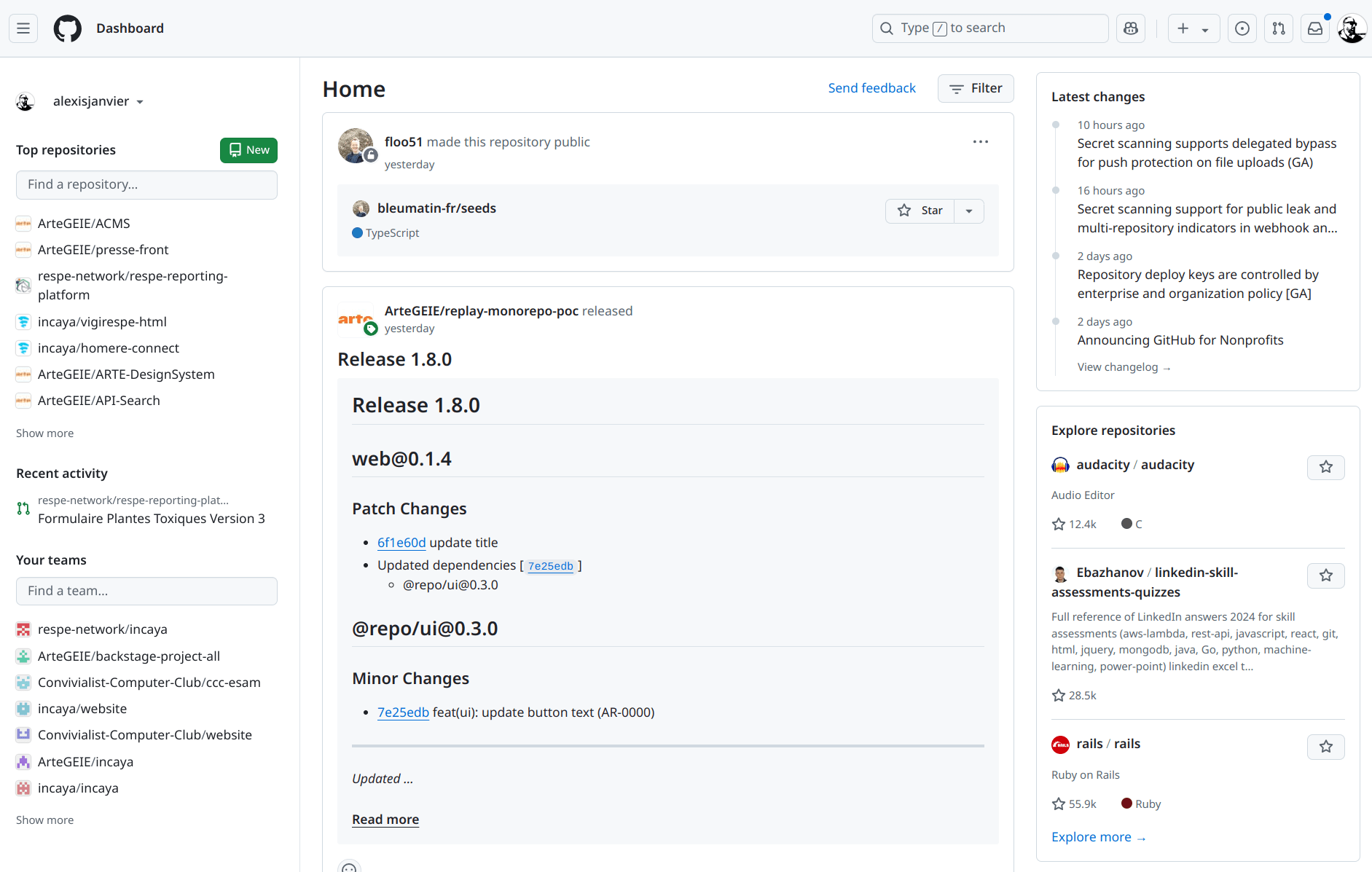Star the rails/rails repository
Image resolution: width=1372 pixels, height=872 pixels.
pyautogui.click(x=1326, y=747)
